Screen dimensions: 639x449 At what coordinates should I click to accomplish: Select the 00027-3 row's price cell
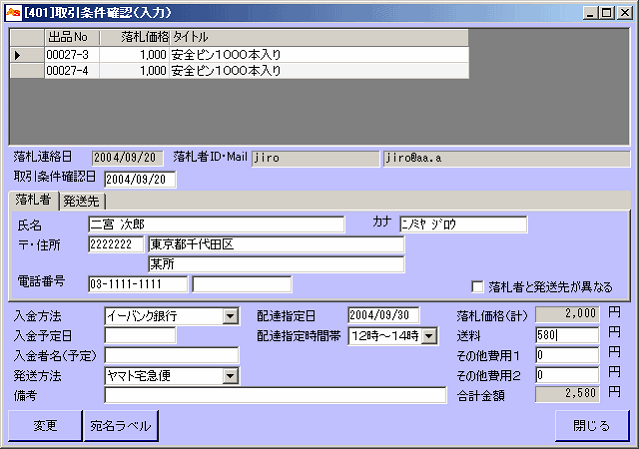[134, 55]
